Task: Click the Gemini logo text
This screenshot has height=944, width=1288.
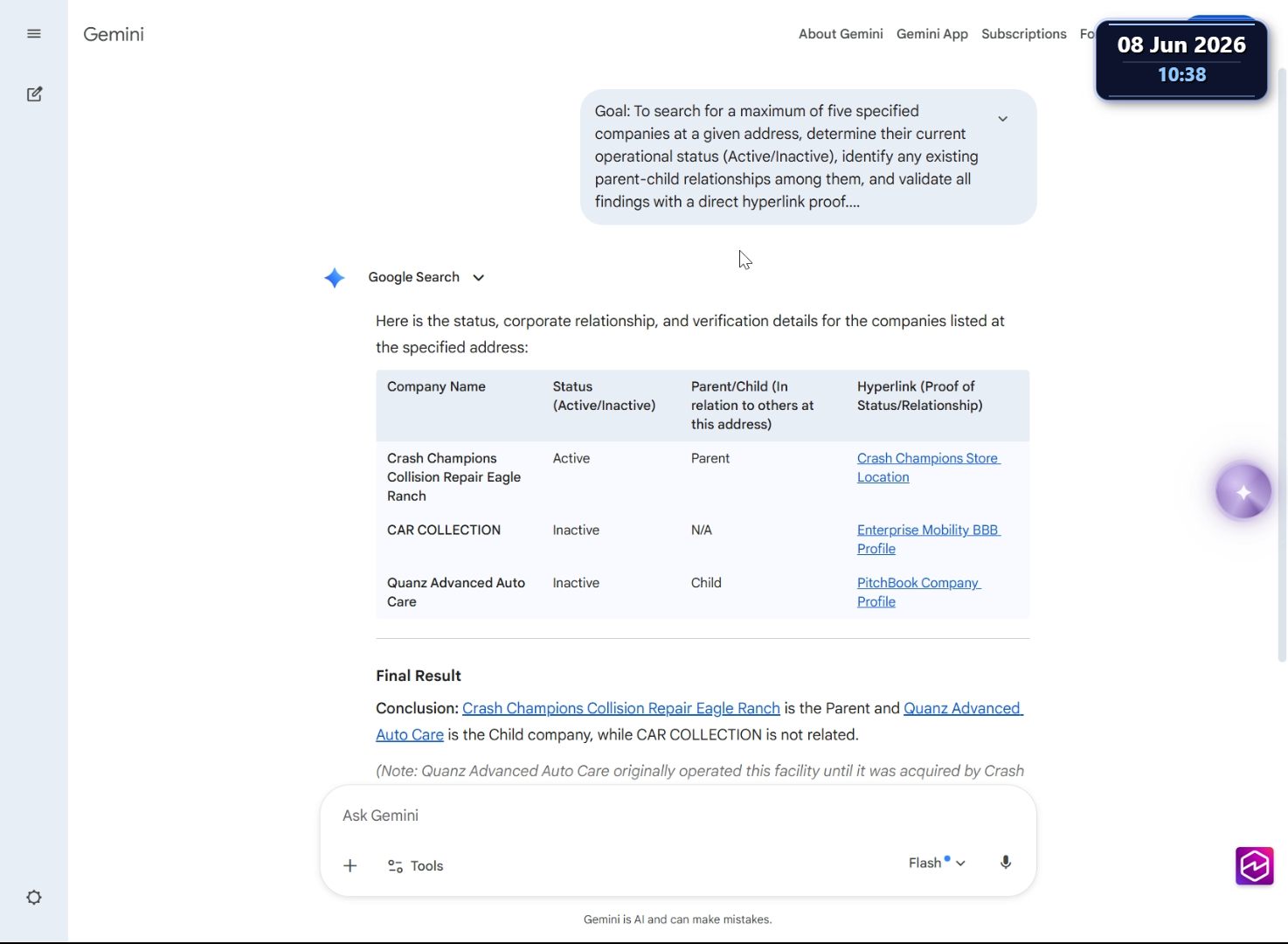Action: (114, 34)
